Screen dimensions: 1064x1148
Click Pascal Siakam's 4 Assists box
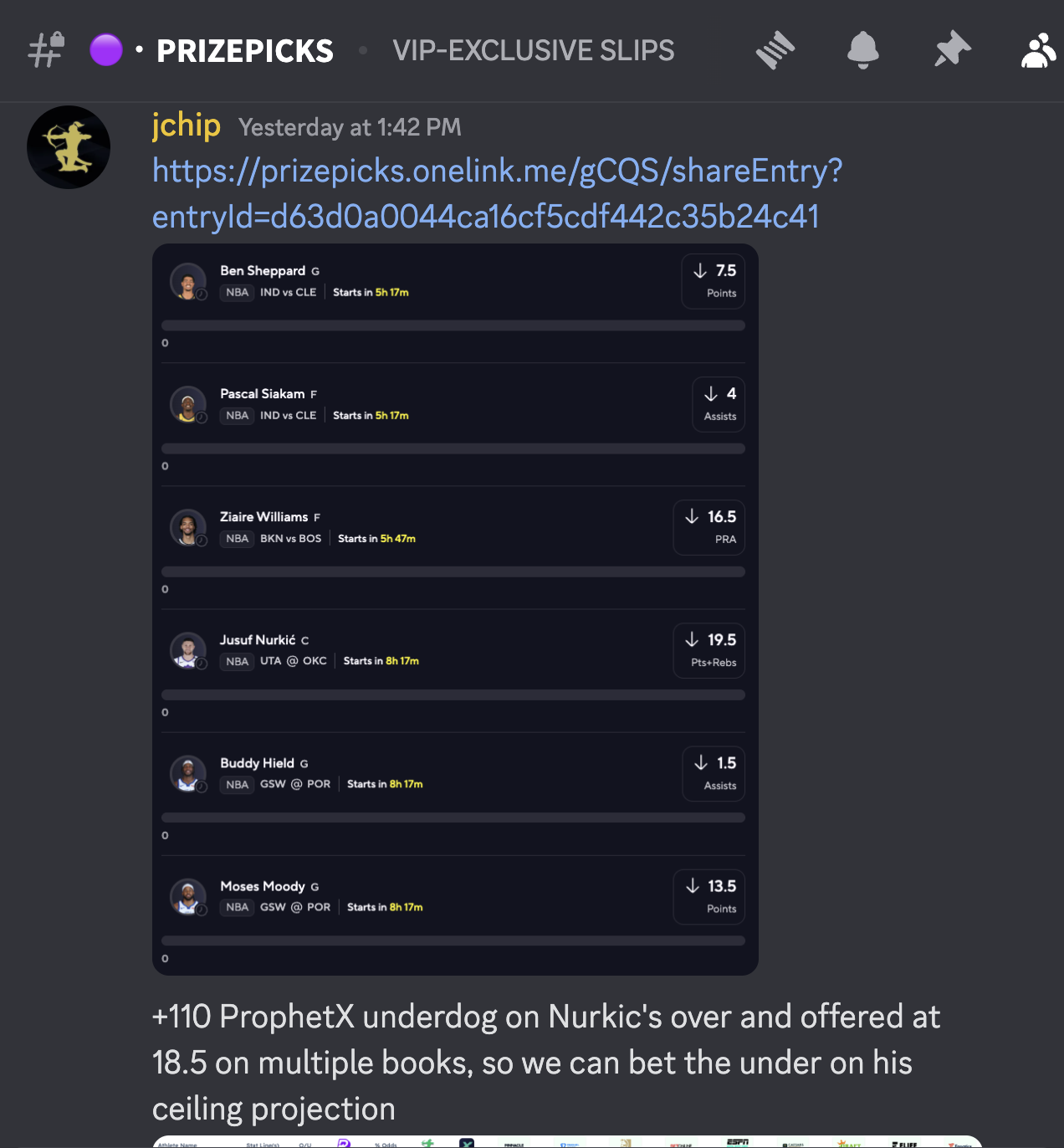coord(719,404)
